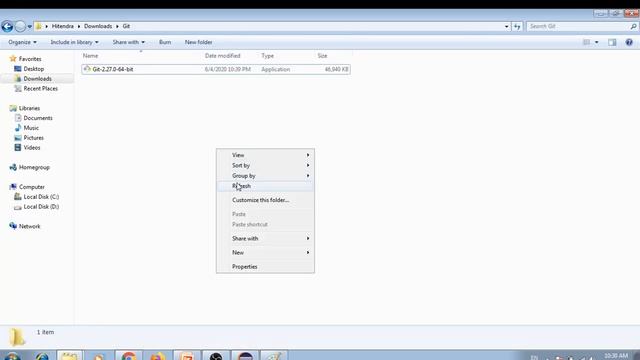Click Internet Explorer taskbar icon
This screenshot has height=360, width=640.
(42, 356)
